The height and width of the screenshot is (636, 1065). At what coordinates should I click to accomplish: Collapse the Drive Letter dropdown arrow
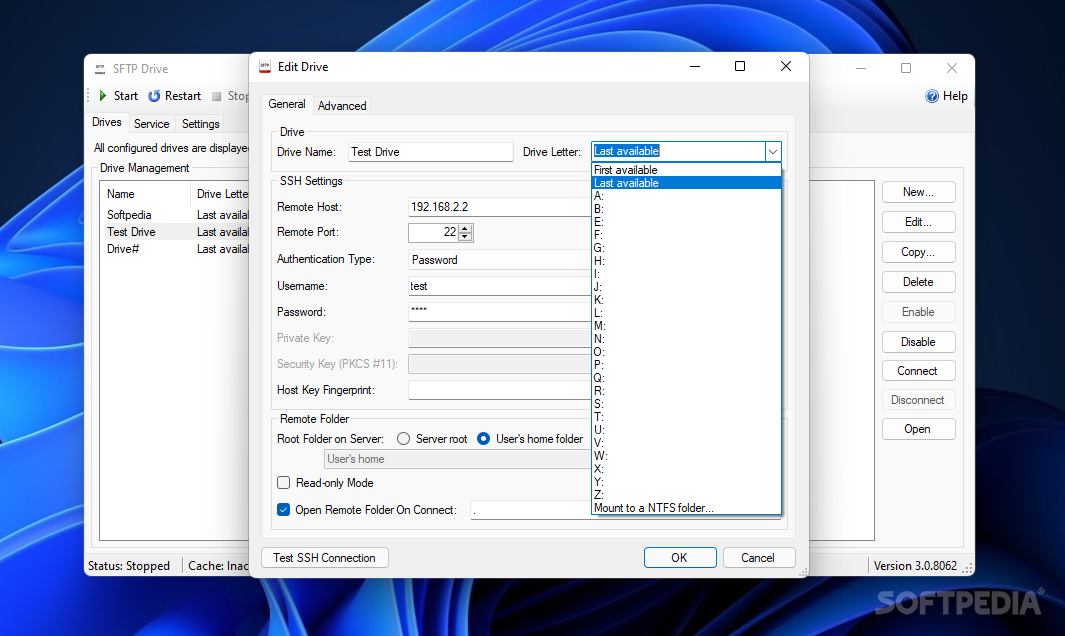click(x=772, y=152)
